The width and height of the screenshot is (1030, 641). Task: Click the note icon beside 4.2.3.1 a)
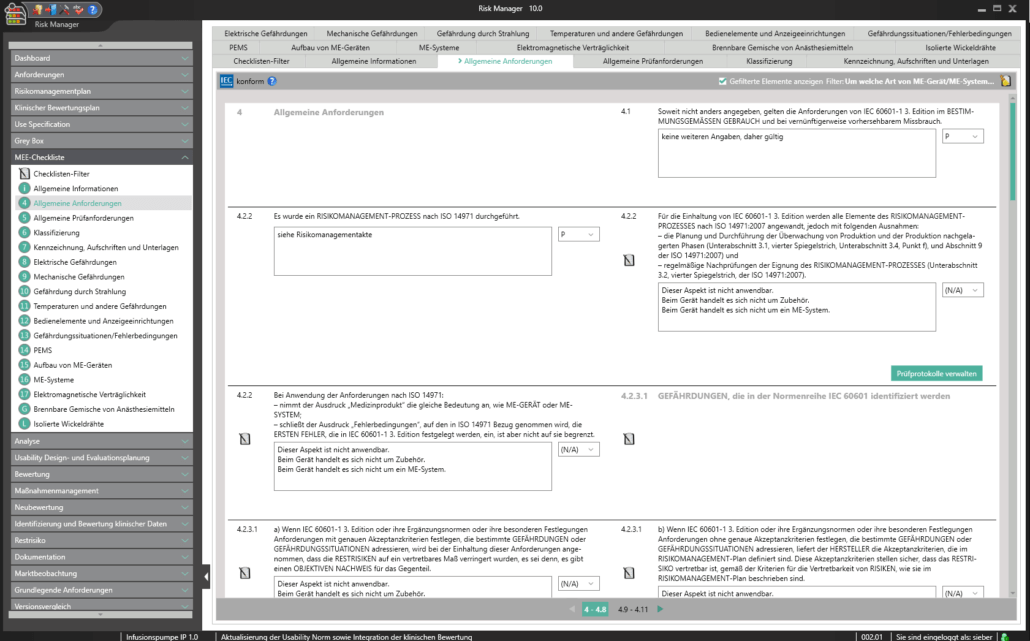(244, 573)
